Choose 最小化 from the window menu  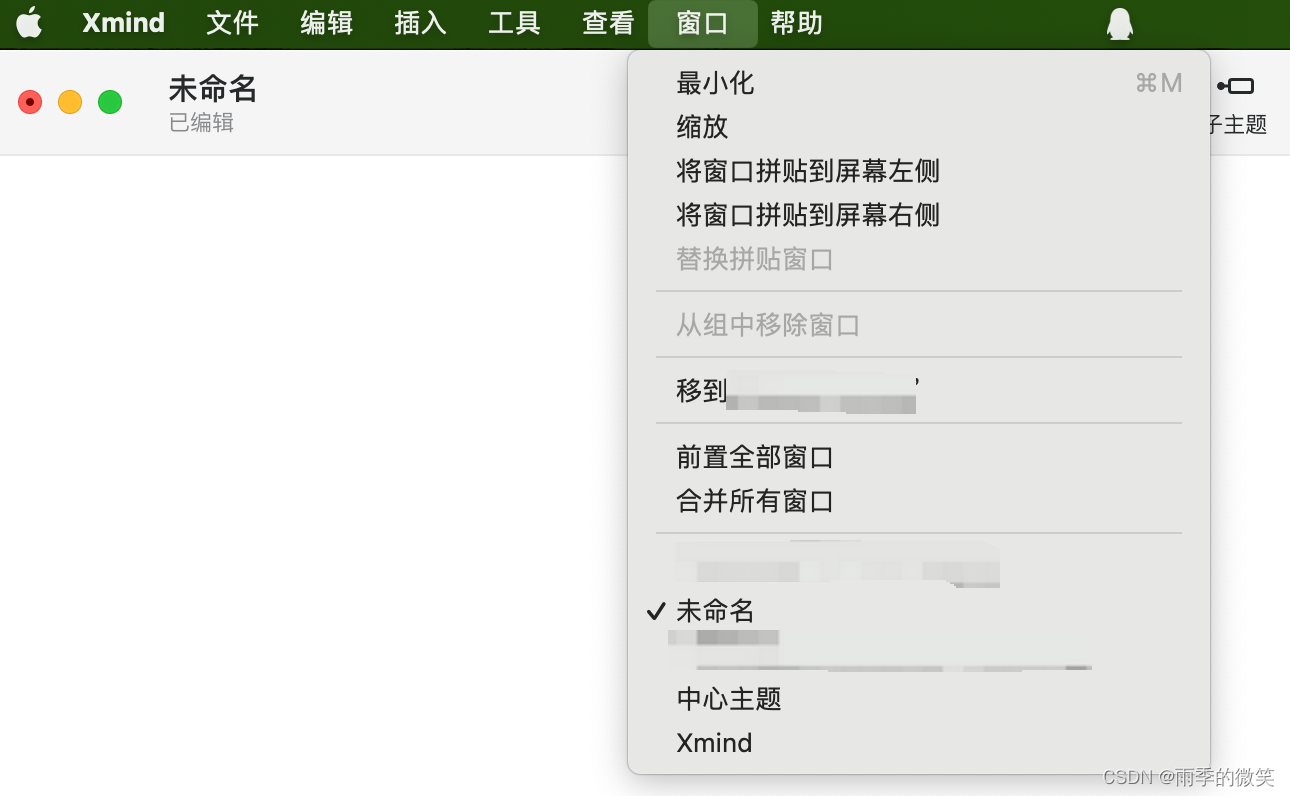point(919,83)
